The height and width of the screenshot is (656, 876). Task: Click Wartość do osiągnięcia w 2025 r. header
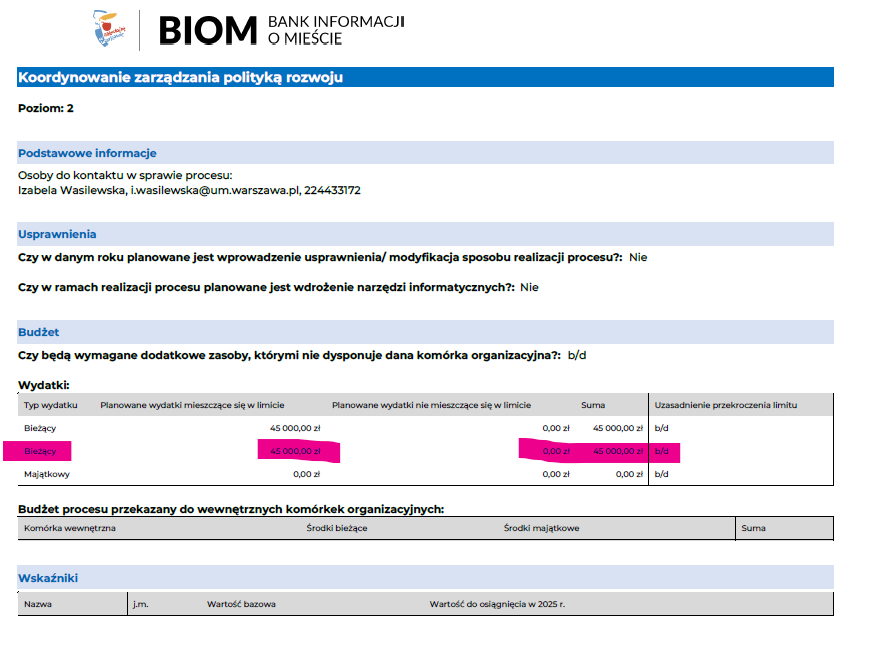[x=497, y=604]
